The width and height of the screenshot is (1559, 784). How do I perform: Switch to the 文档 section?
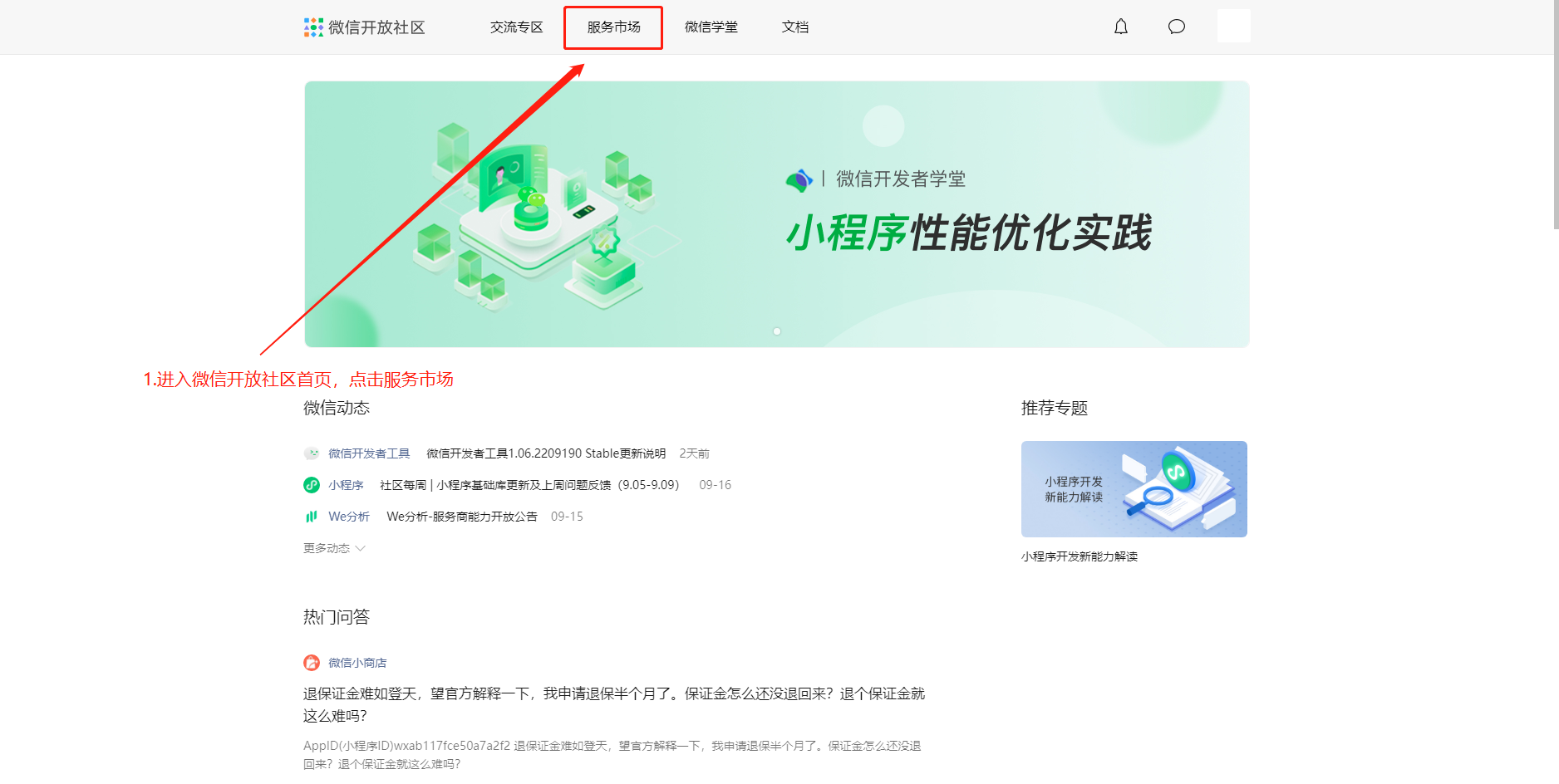(794, 27)
